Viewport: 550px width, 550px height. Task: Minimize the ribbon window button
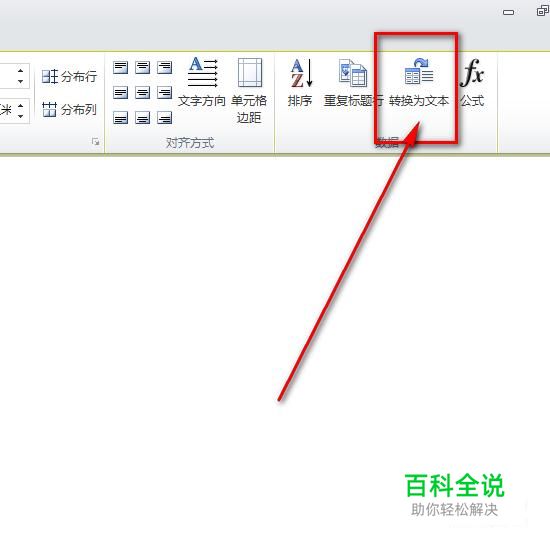[509, 12]
